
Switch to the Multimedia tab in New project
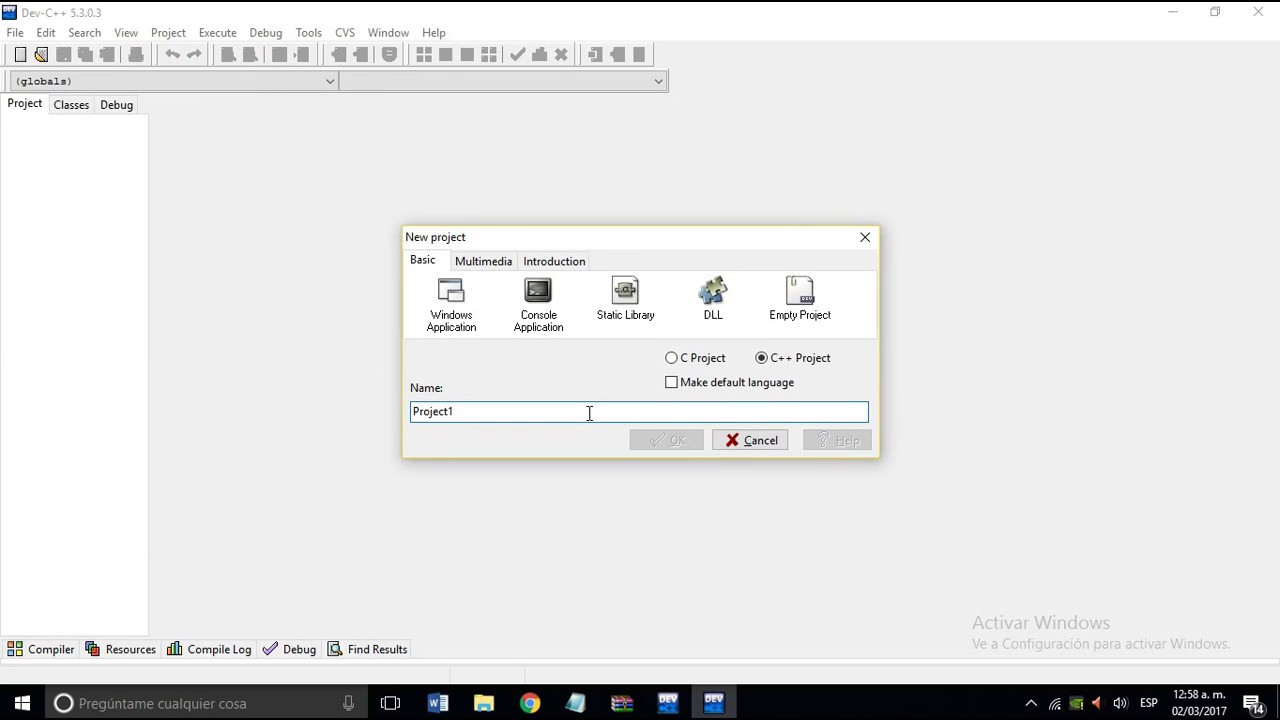[x=483, y=261]
